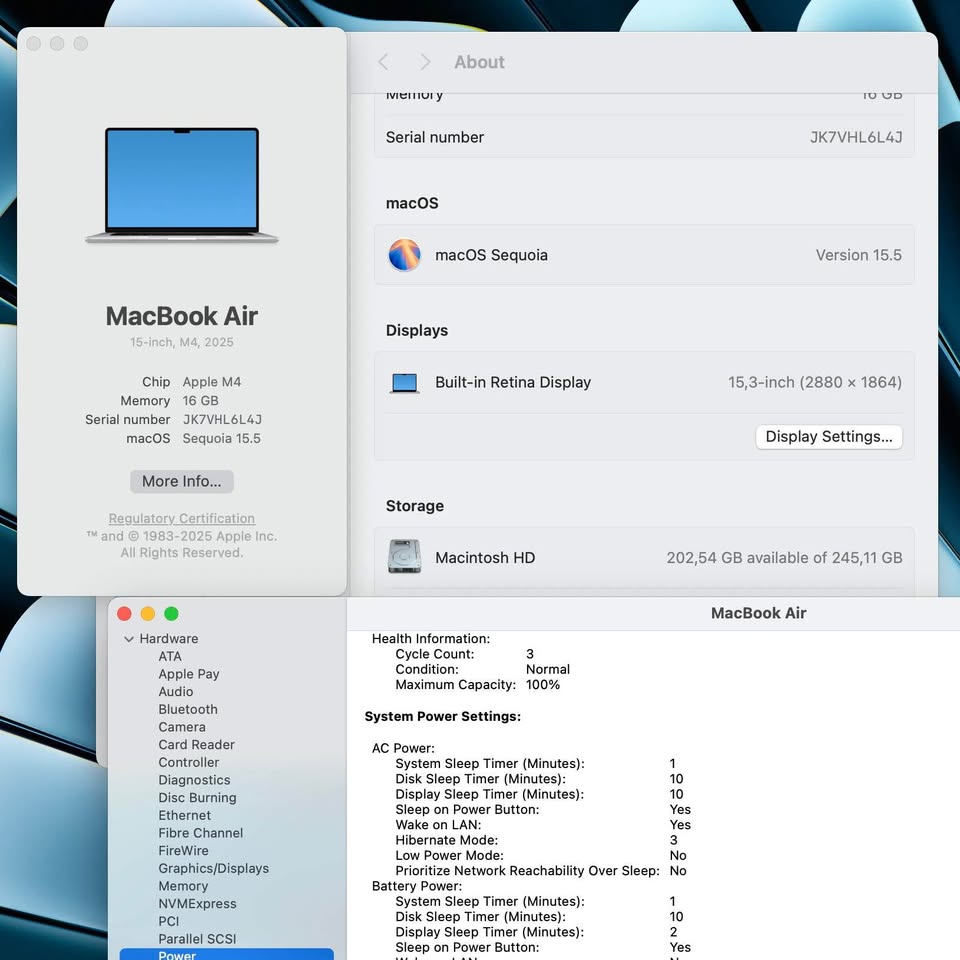Select Fibre Channel in hardware list
Image resolution: width=960 pixels, height=960 pixels.
coord(201,833)
